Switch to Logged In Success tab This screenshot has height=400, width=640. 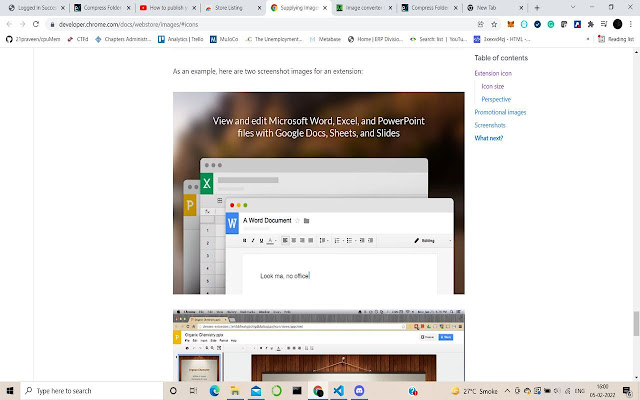36,8
